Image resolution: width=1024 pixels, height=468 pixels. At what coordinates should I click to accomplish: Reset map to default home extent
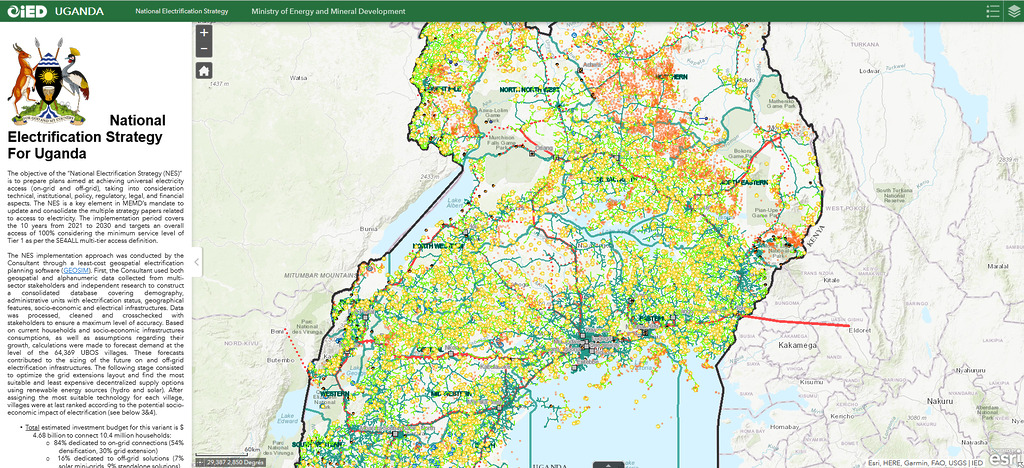[204, 71]
